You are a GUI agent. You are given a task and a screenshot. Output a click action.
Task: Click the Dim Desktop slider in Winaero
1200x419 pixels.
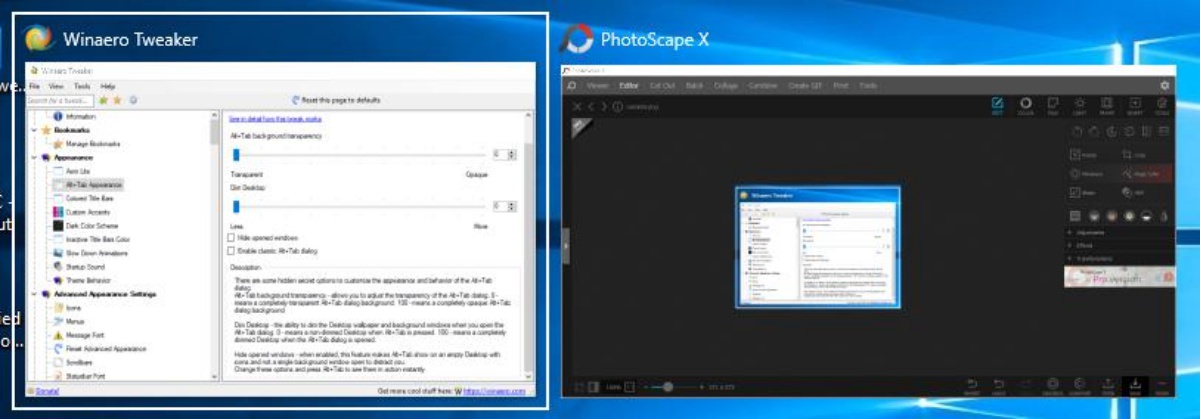click(359, 206)
